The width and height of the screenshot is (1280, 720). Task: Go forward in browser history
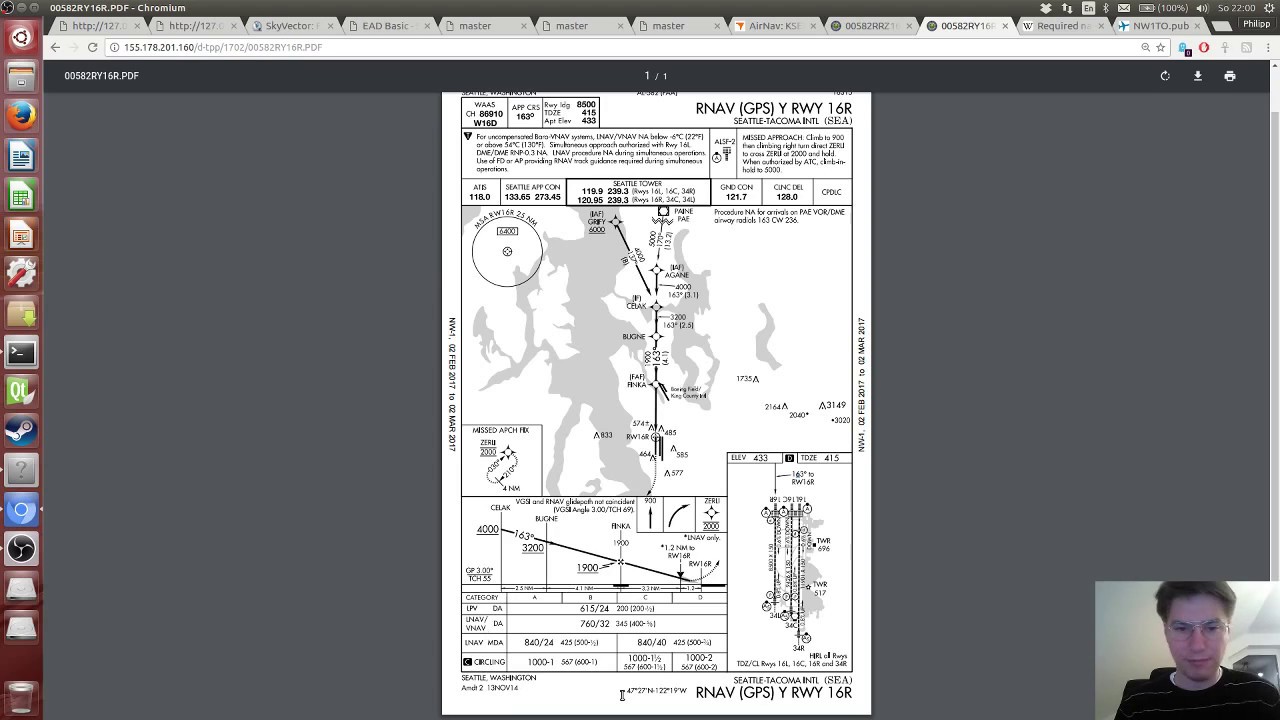74,47
